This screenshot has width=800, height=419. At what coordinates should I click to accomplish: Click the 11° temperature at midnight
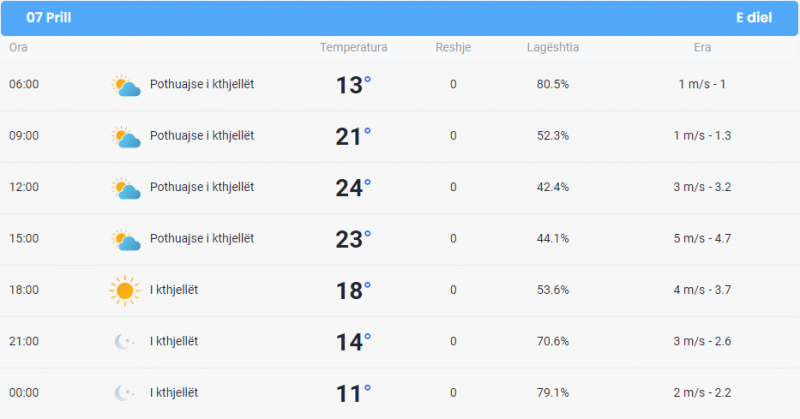353,393
